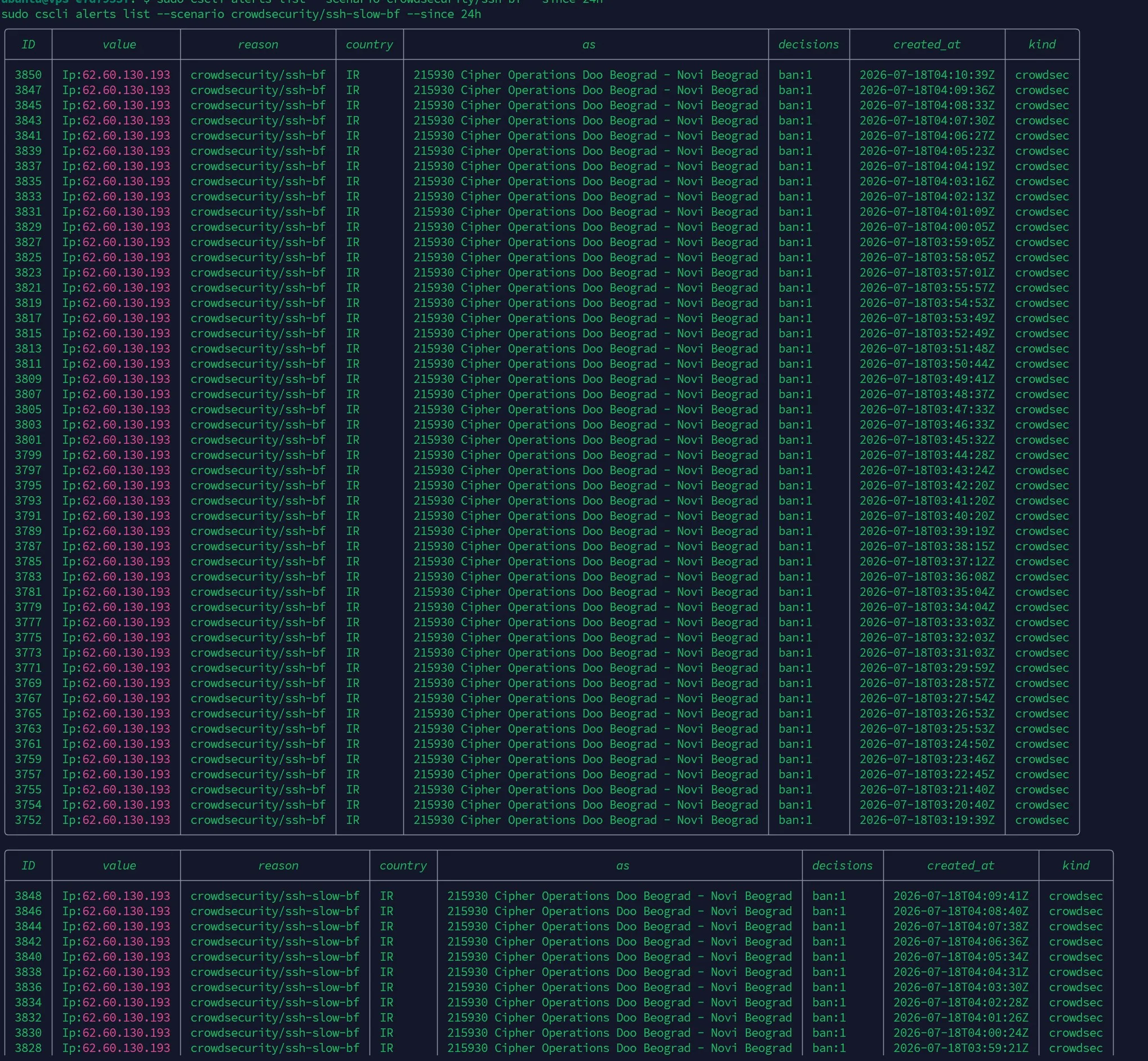This screenshot has height=1061, width=1148.
Task: Select alert ID 3827
Action: point(28,242)
